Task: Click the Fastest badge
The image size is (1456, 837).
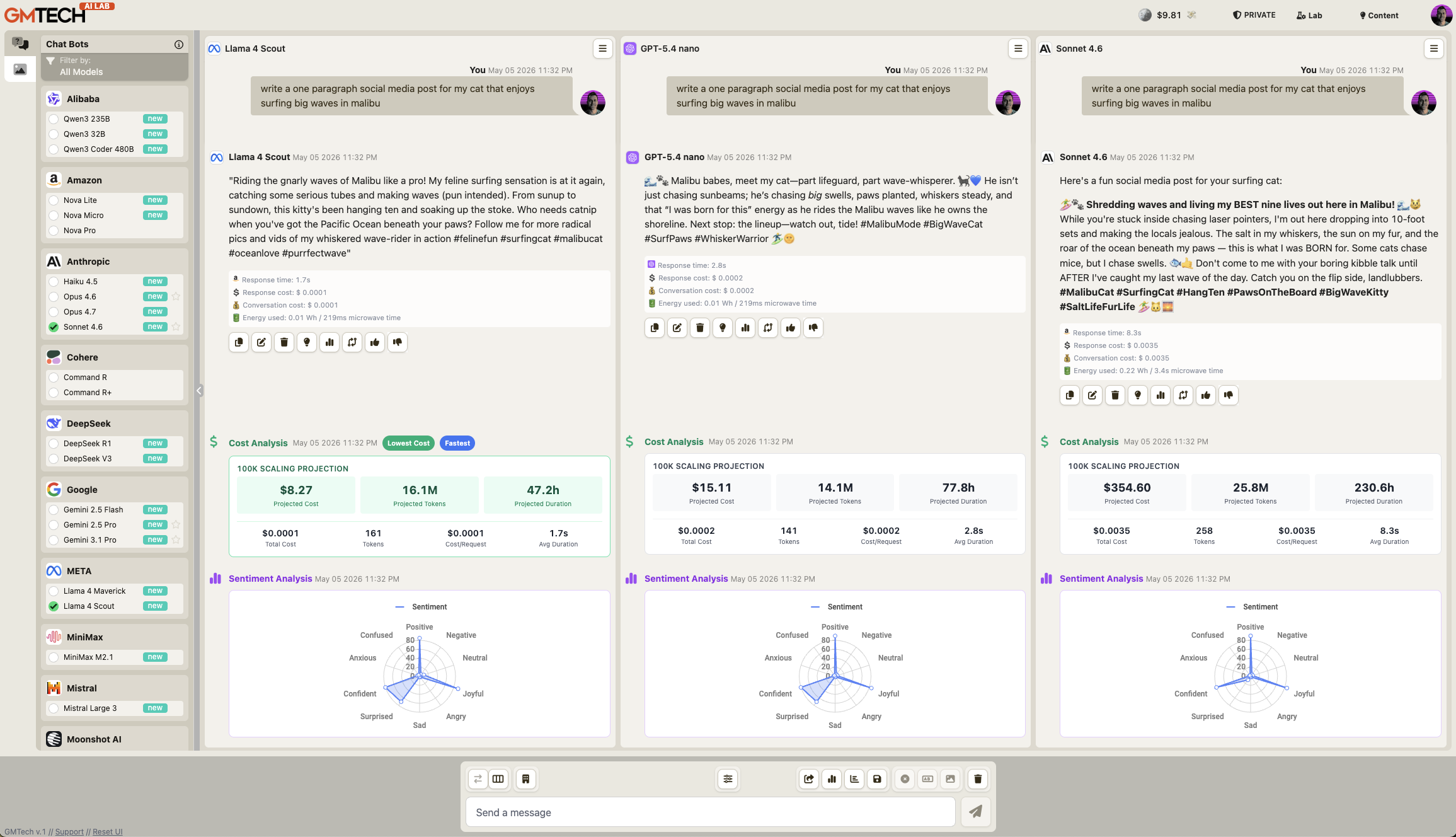Action: pyautogui.click(x=457, y=443)
